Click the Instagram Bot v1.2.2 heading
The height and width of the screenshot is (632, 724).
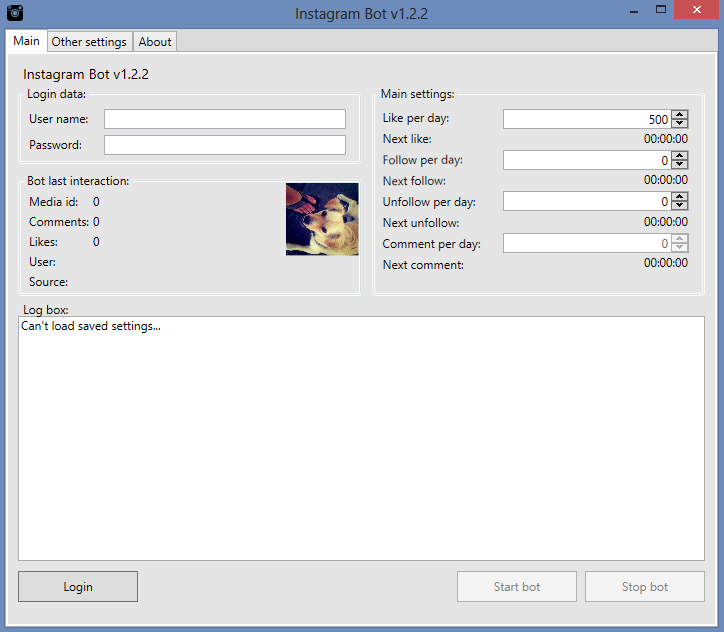86,74
